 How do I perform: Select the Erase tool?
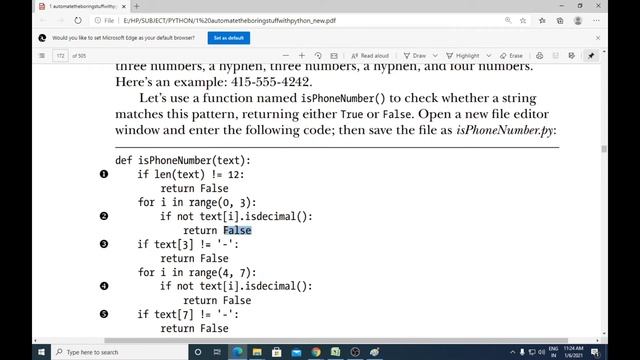pyautogui.click(x=511, y=56)
